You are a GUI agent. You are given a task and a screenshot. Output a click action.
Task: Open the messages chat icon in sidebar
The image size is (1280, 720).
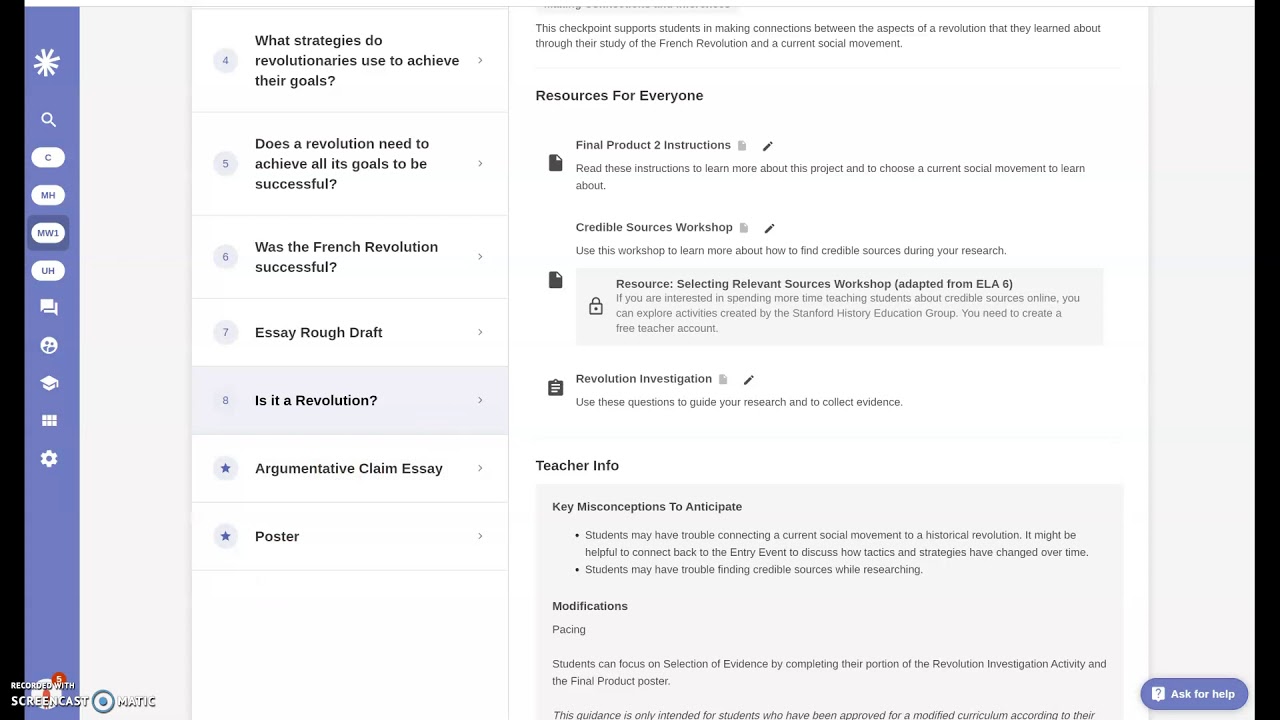pyautogui.click(x=48, y=308)
